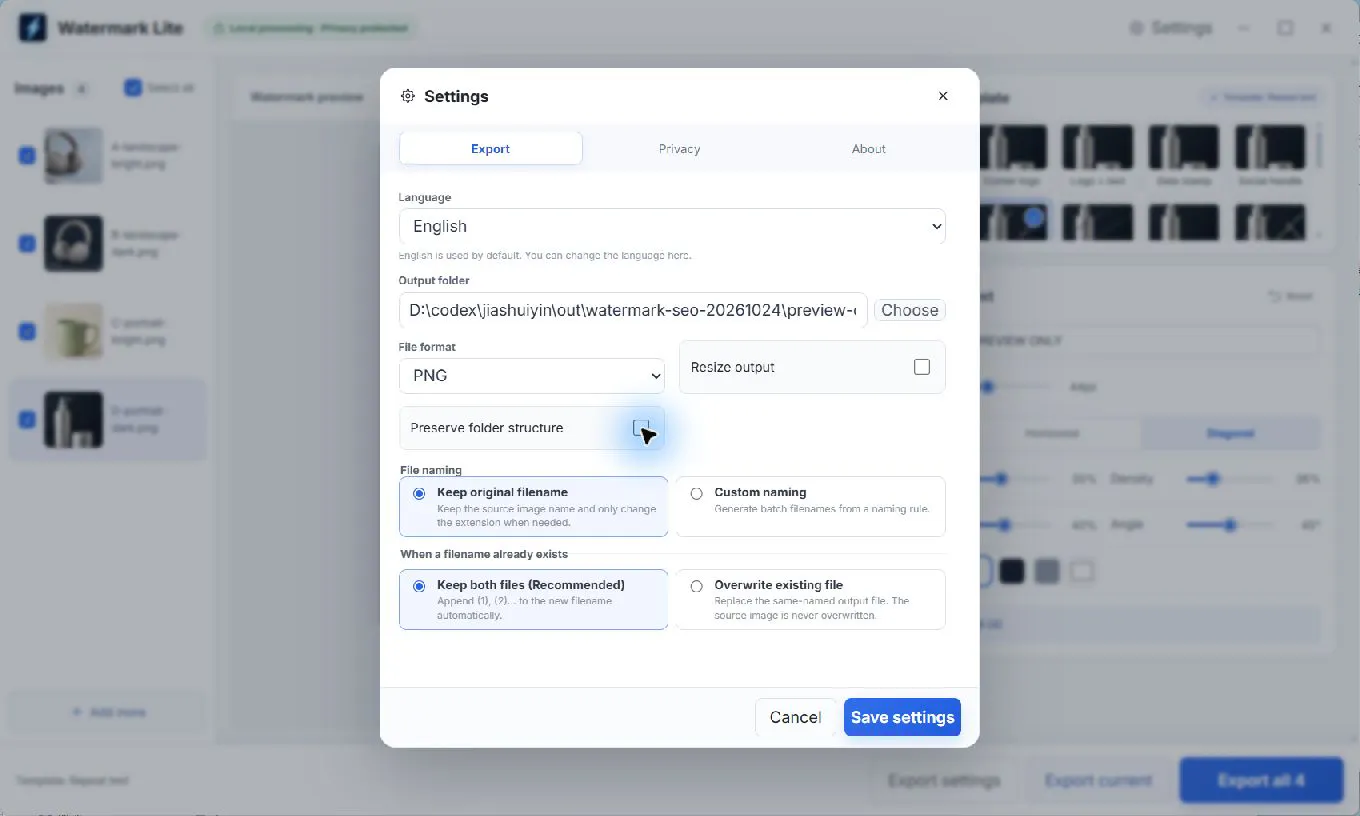Toggle checkbox for the green mug image

(x=27, y=331)
